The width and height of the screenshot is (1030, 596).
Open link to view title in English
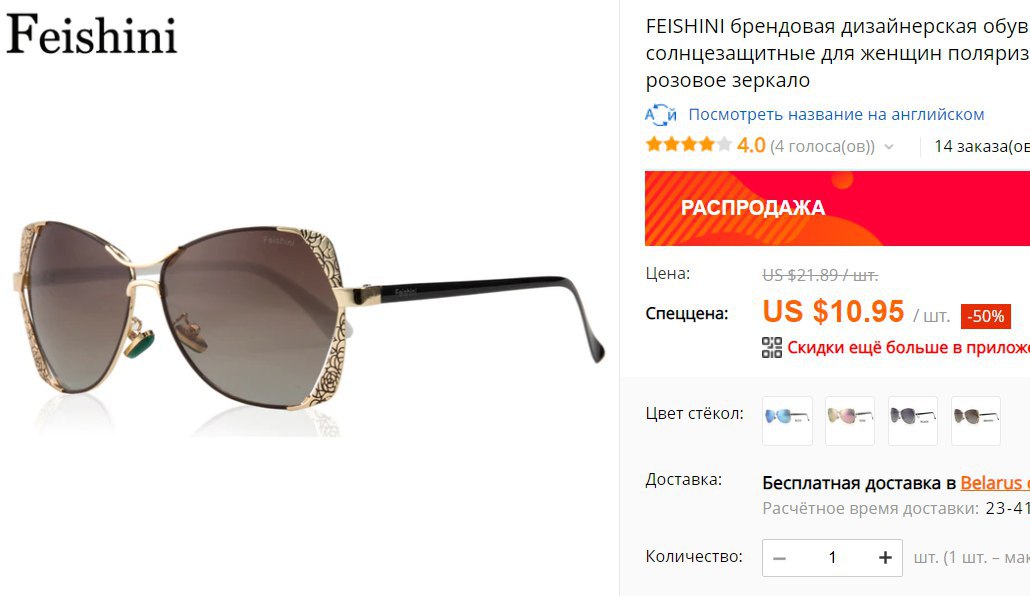pyautogui.click(x=836, y=114)
